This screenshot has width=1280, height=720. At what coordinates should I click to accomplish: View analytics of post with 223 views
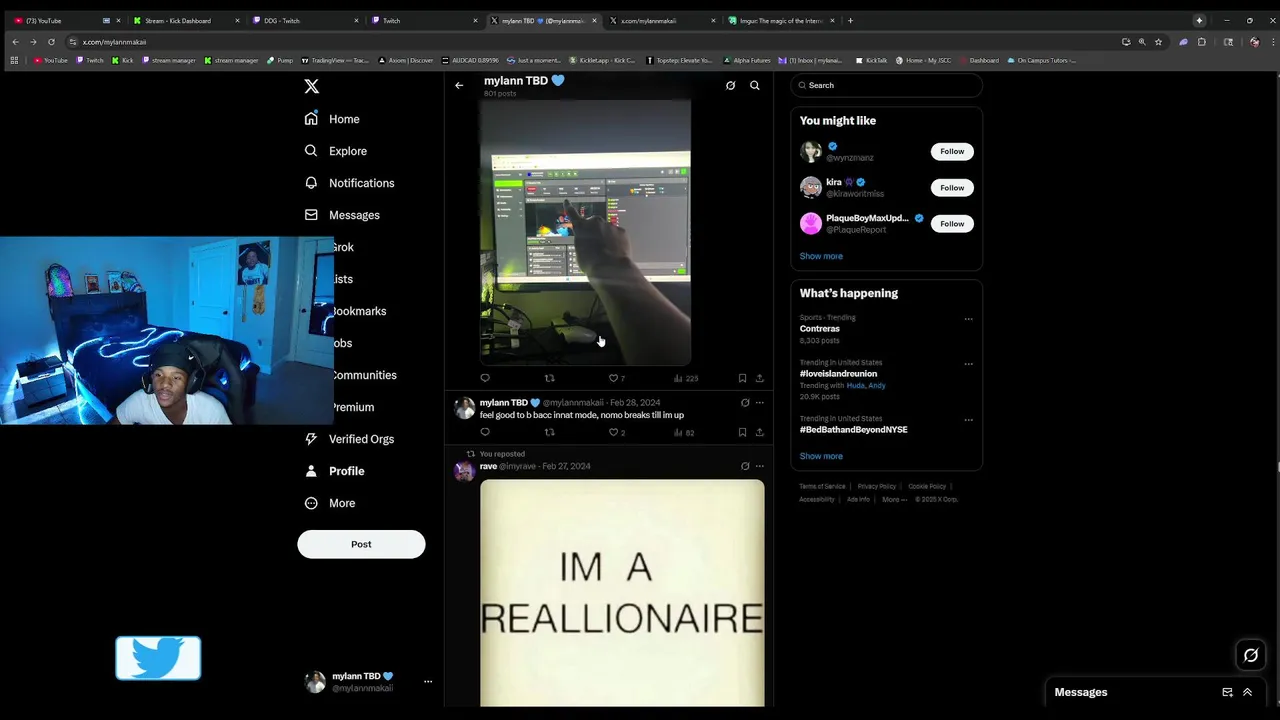[x=685, y=378]
